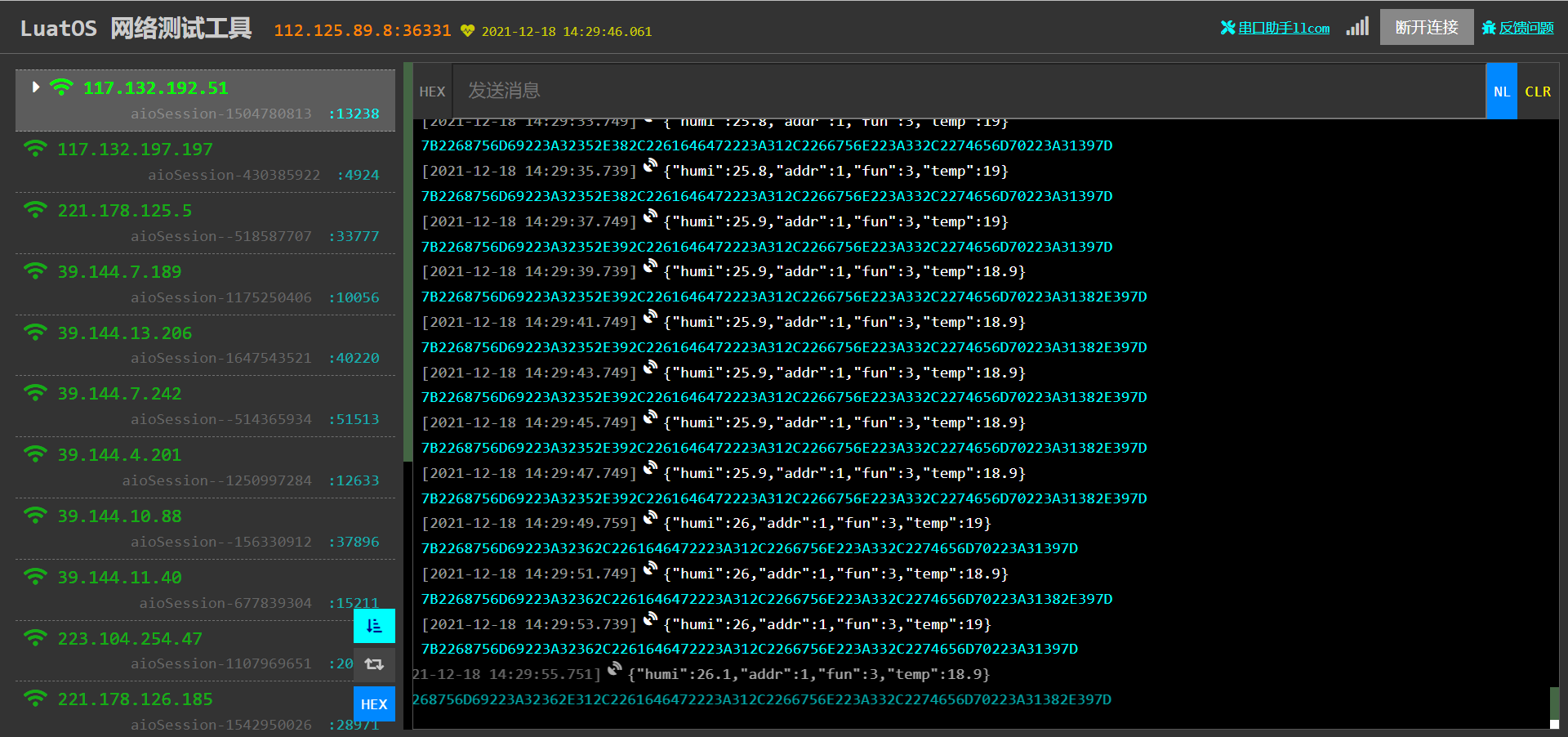1568x737 pixels.
Task: Click the loop repeat icon button
Action: [374, 664]
